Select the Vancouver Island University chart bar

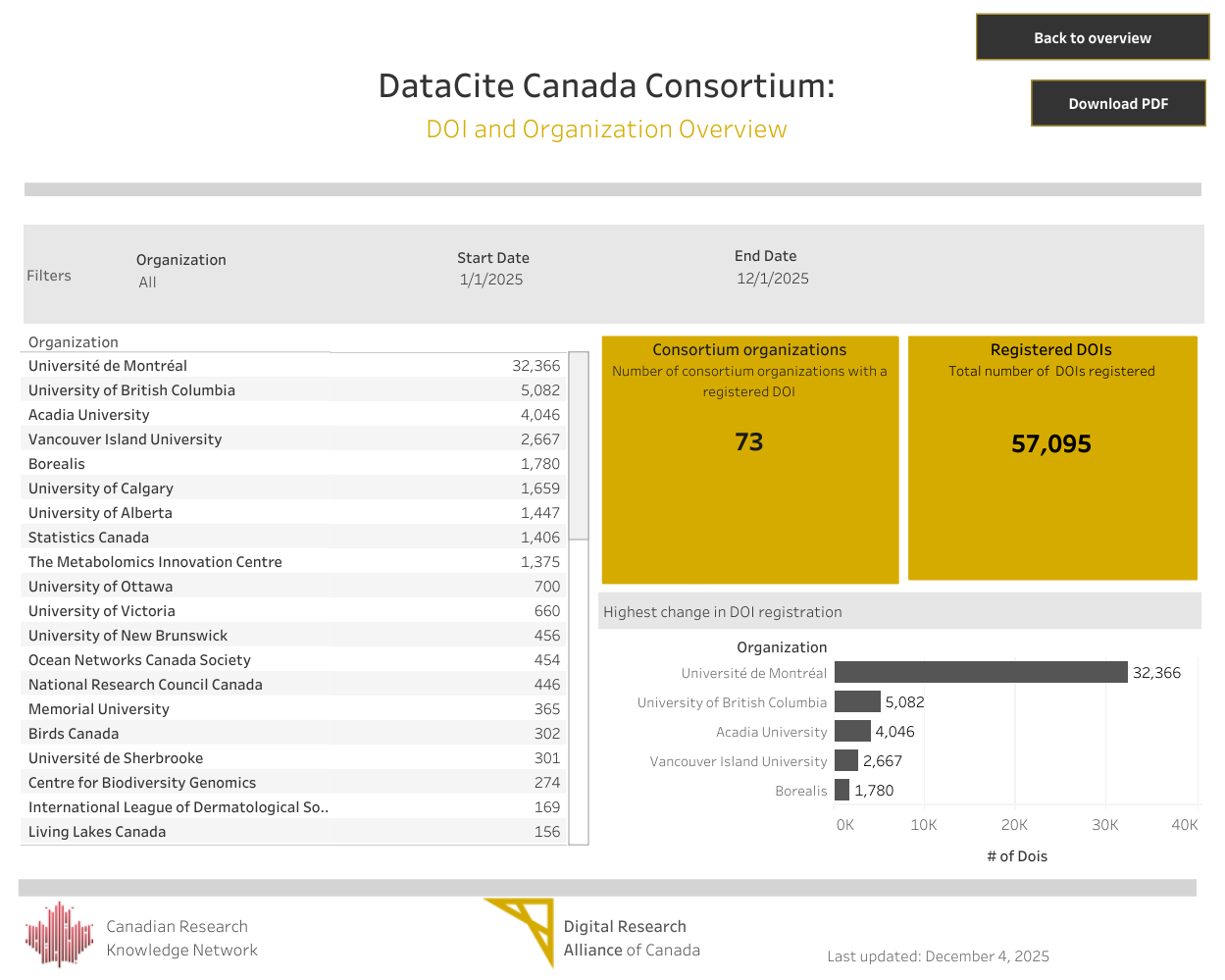[x=846, y=761]
